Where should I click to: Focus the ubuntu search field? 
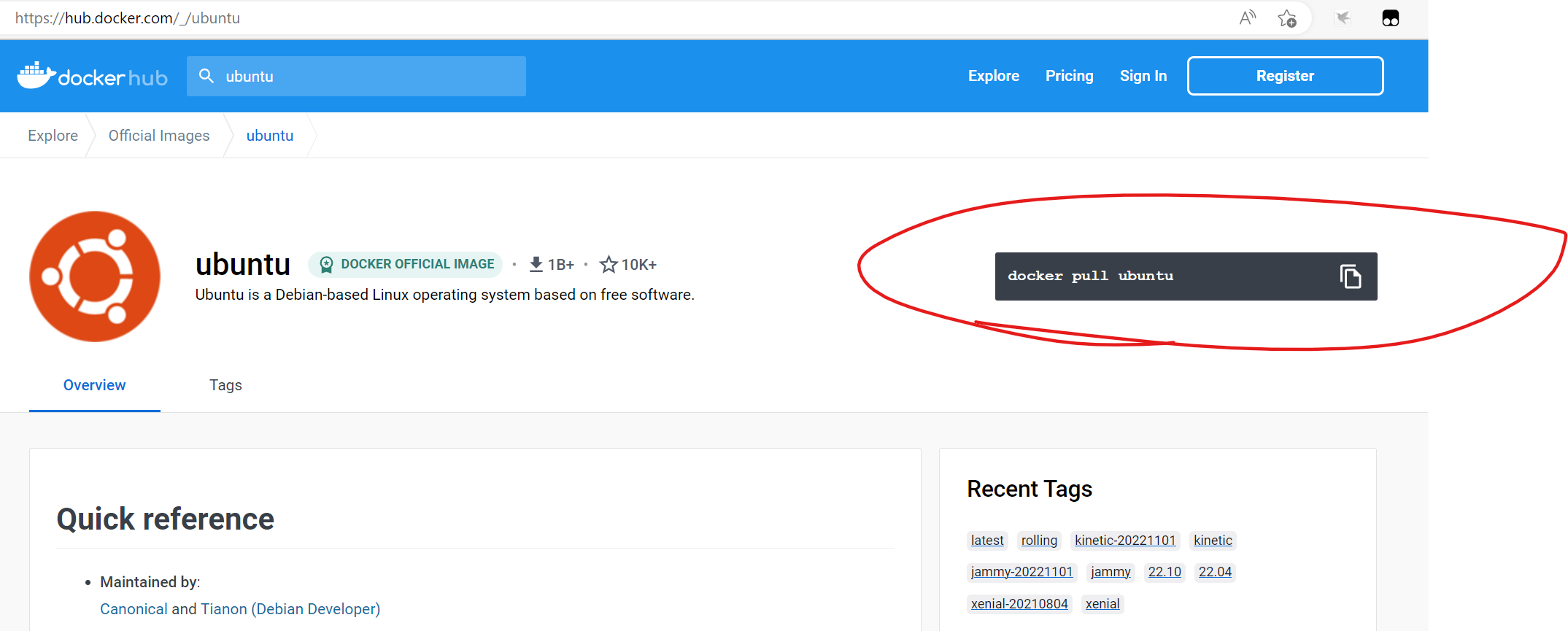click(x=356, y=76)
